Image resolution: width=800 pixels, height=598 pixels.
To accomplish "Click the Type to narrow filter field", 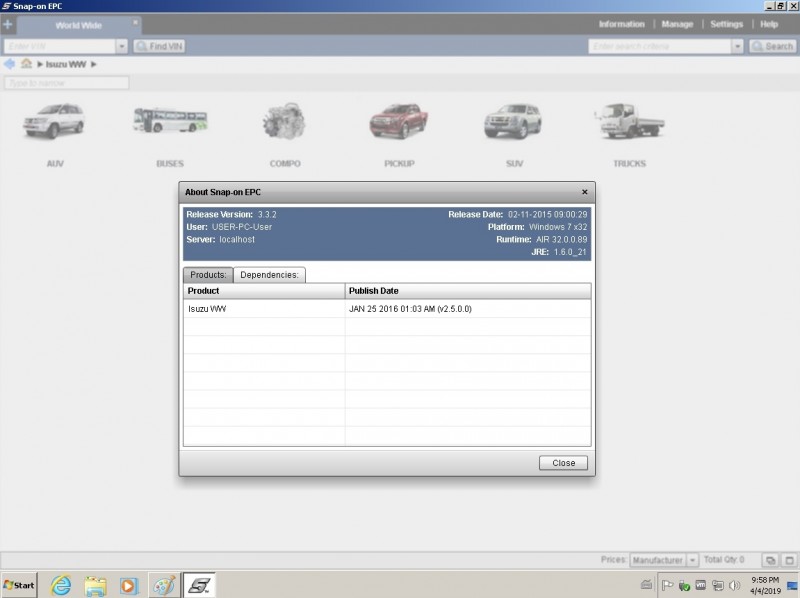I will click(x=66, y=83).
